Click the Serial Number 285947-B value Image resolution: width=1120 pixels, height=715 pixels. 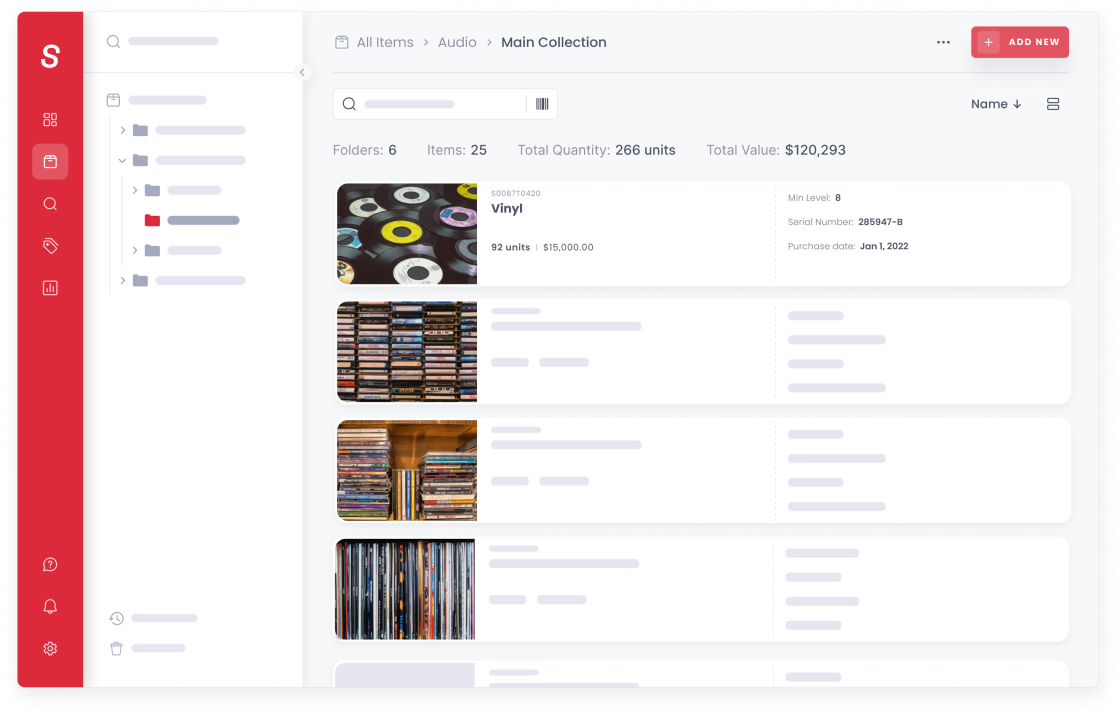(x=880, y=222)
